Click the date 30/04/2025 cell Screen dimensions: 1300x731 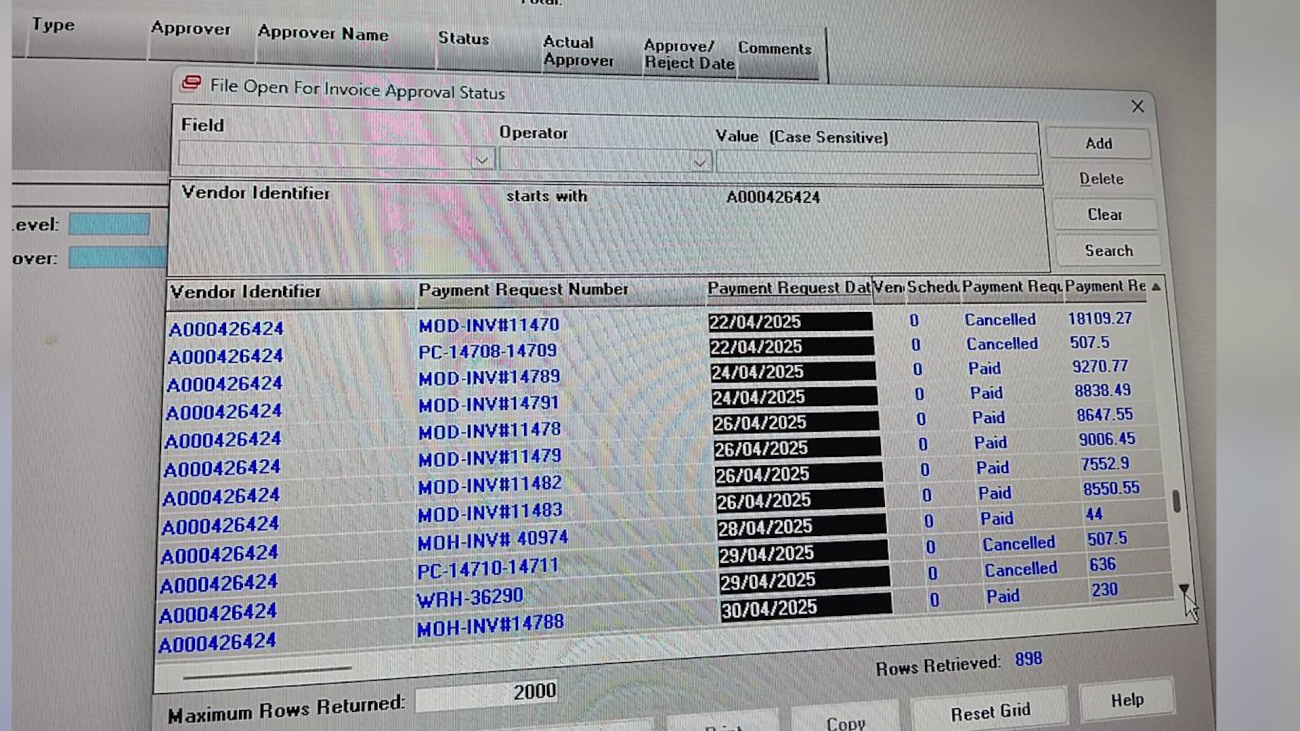click(x=805, y=607)
